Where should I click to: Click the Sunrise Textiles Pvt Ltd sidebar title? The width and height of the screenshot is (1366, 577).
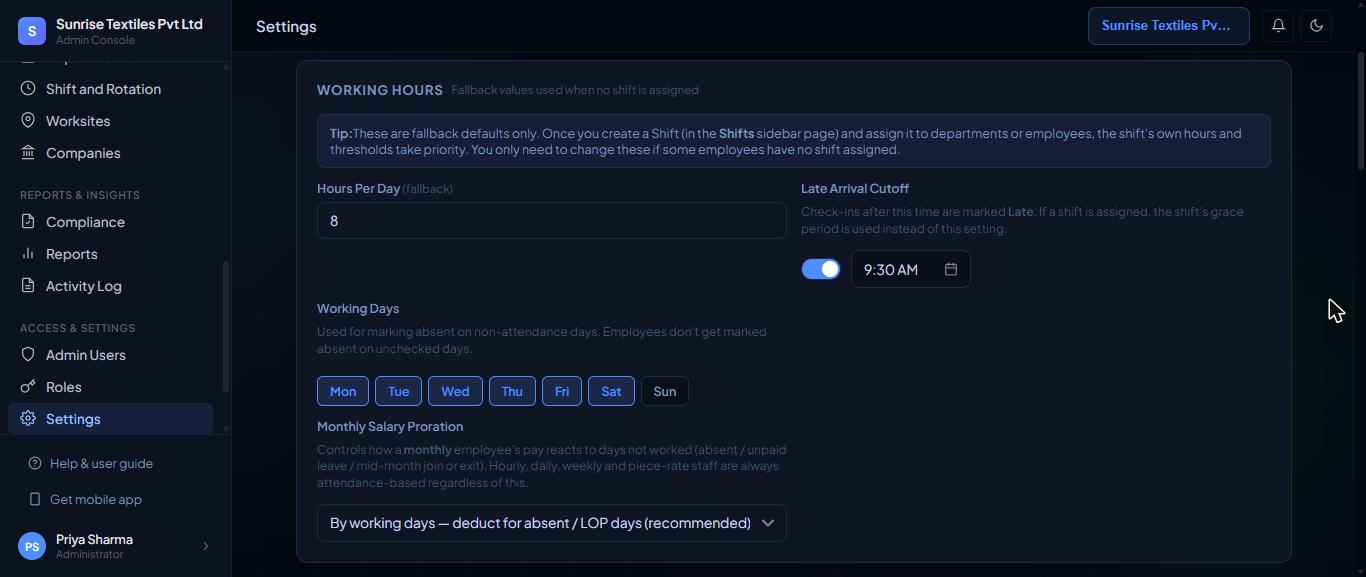click(129, 24)
